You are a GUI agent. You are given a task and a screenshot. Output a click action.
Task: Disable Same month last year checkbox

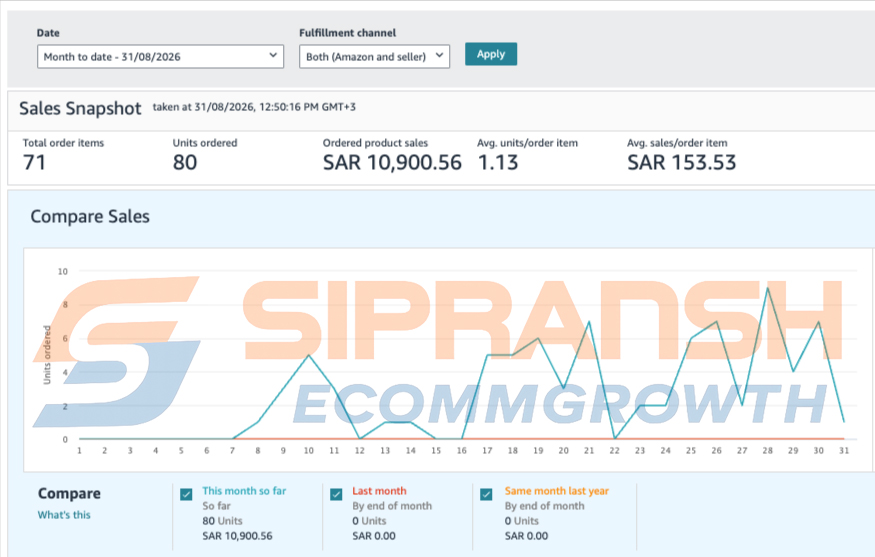click(x=486, y=494)
